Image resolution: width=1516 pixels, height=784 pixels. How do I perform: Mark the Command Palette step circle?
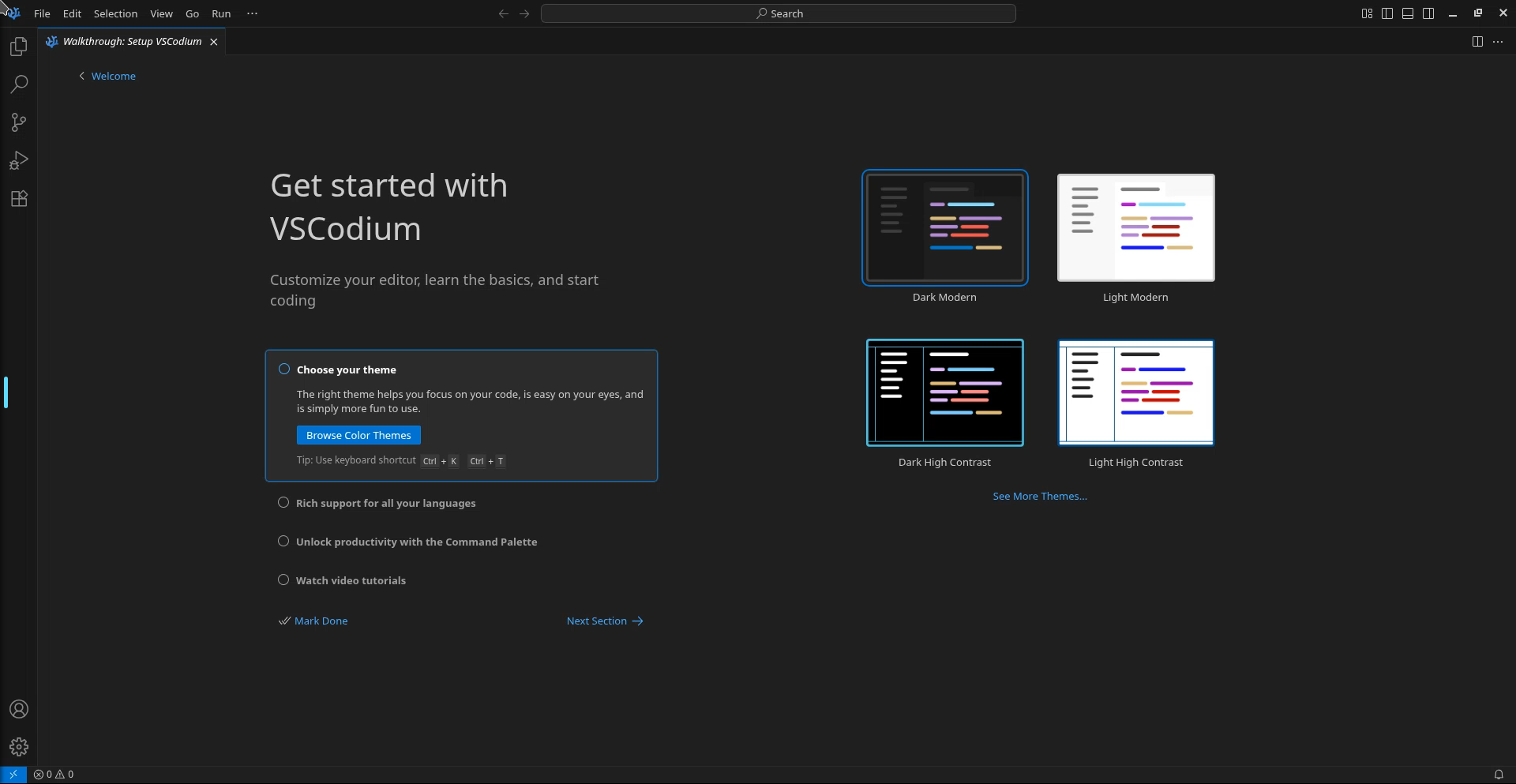tap(283, 542)
